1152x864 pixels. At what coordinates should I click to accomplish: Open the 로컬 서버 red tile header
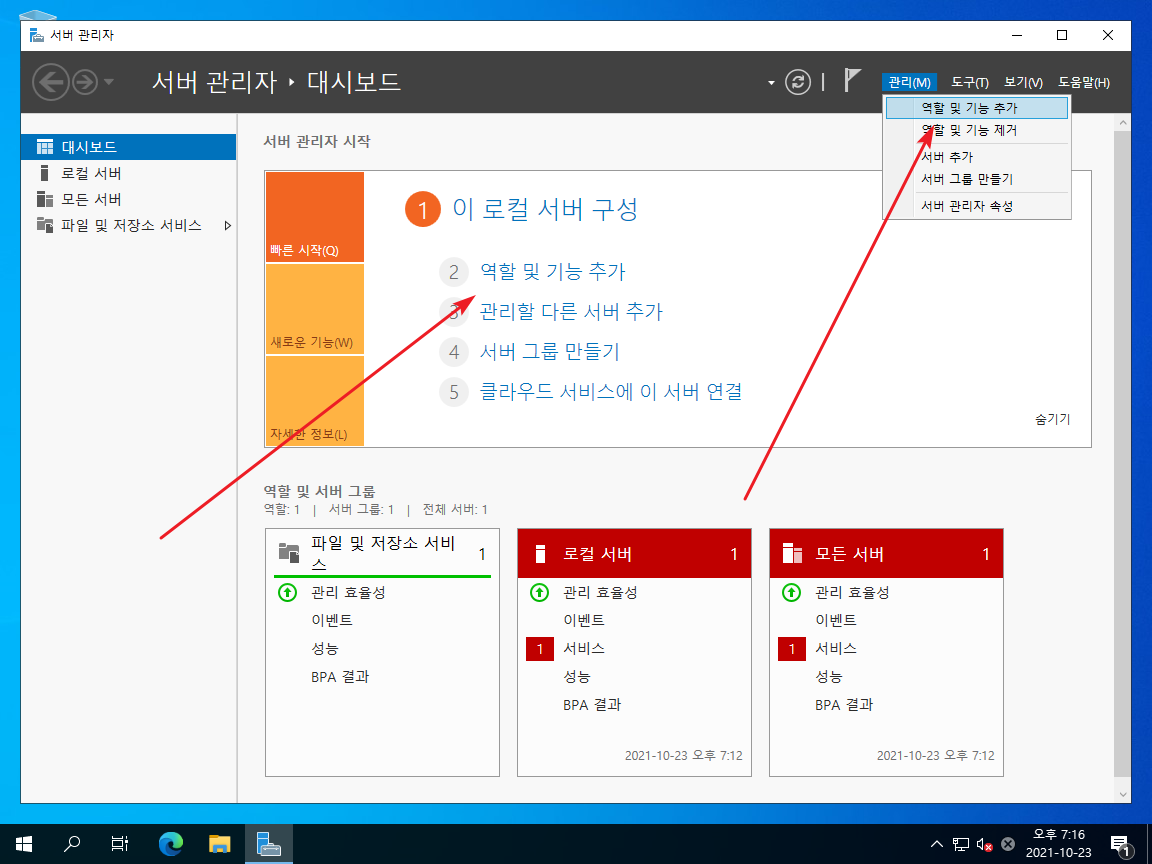tap(634, 553)
